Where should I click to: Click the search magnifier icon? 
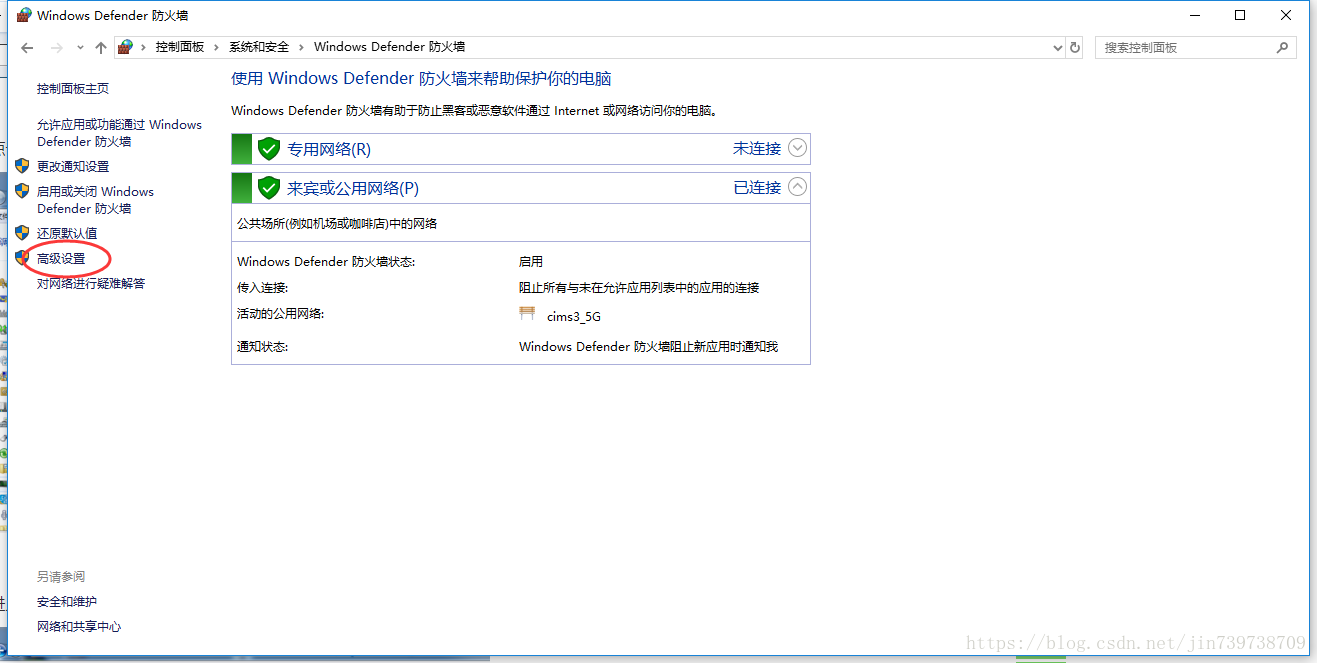pyautogui.click(x=1283, y=47)
